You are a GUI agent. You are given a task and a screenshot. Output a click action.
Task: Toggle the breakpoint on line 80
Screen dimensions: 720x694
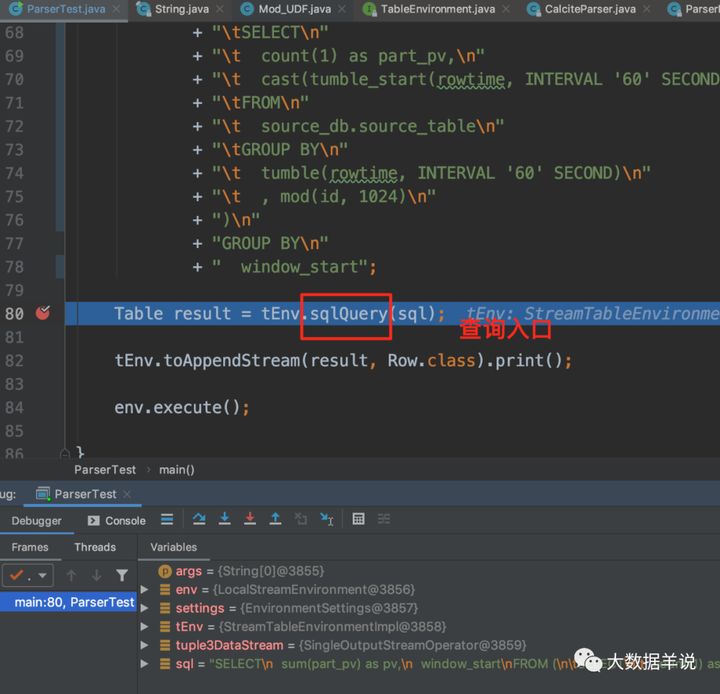(43, 313)
